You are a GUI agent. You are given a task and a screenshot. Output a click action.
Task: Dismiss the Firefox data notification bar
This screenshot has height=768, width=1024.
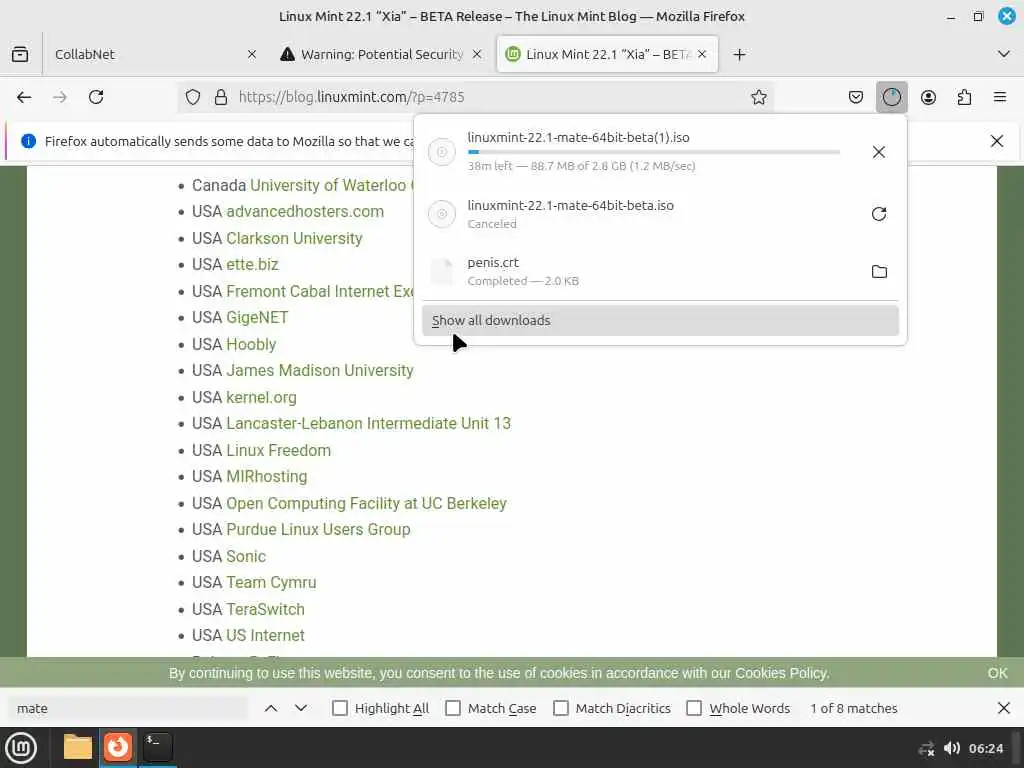pos(997,141)
